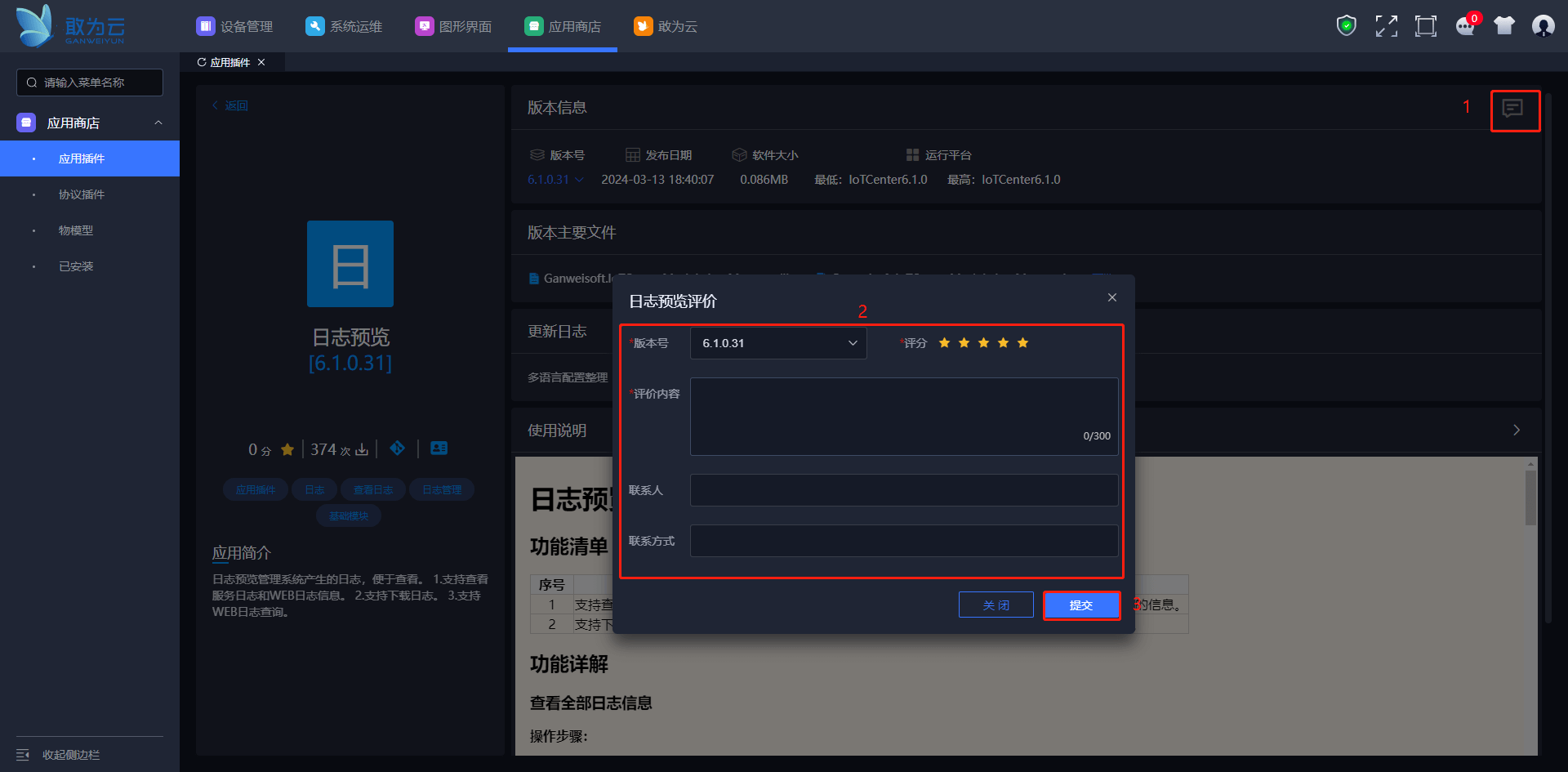
Task: Set rating to two stars
Action: [x=964, y=343]
